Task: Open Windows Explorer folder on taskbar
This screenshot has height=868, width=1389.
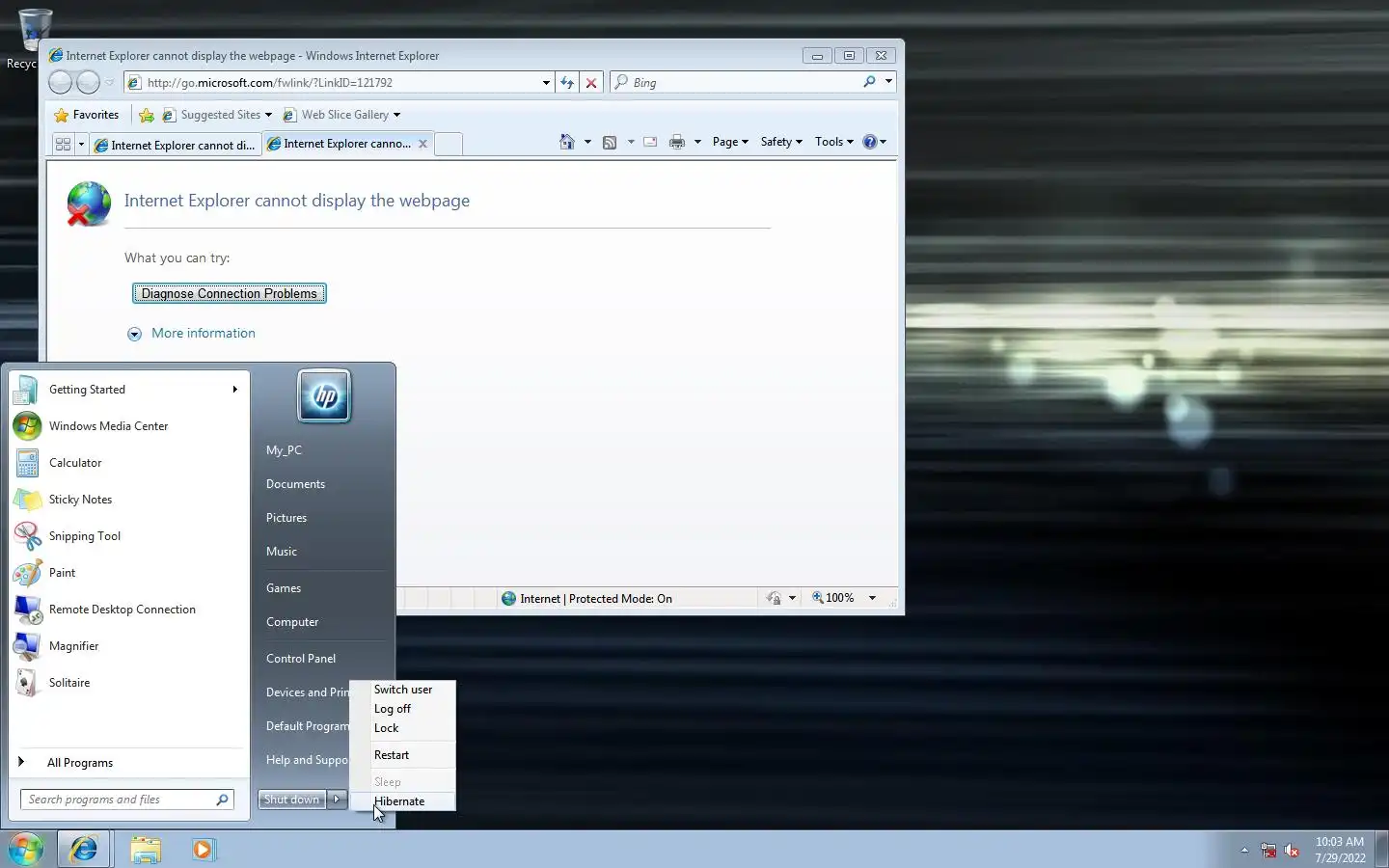Action: pyautogui.click(x=146, y=850)
